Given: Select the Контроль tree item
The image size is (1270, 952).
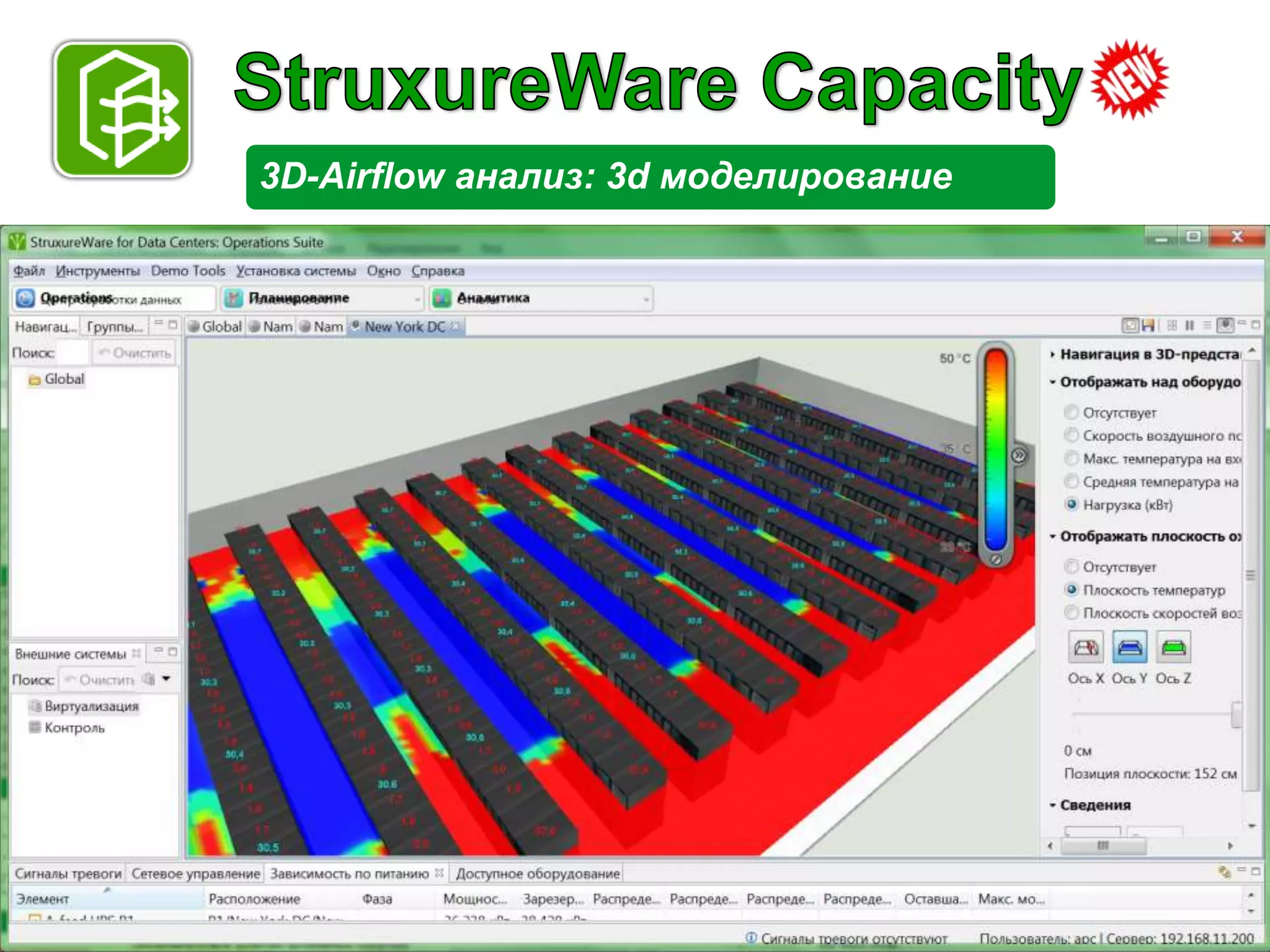Looking at the screenshot, I should point(67,728).
